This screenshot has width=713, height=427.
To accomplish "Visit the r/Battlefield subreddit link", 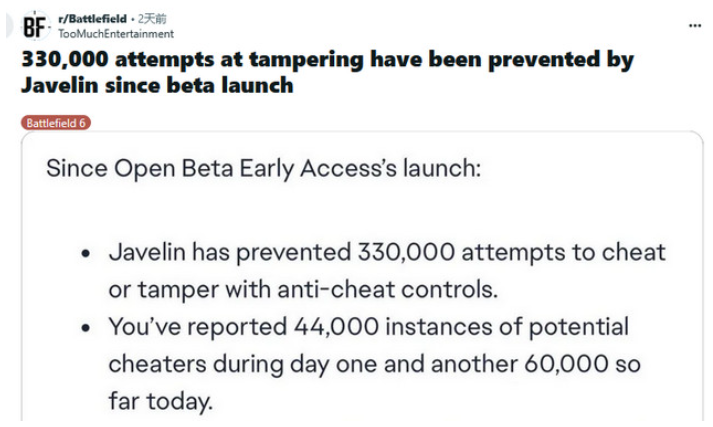I will coord(92,19).
